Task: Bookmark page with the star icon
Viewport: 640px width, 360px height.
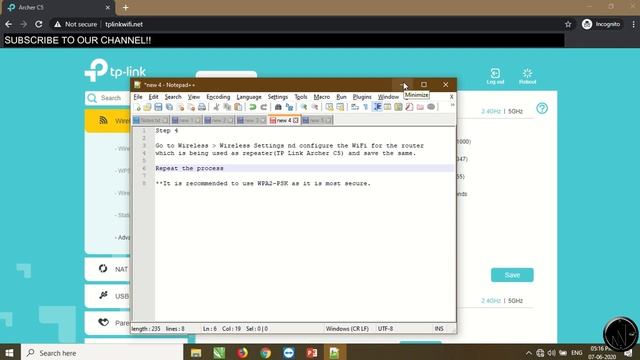Action: pos(568,24)
